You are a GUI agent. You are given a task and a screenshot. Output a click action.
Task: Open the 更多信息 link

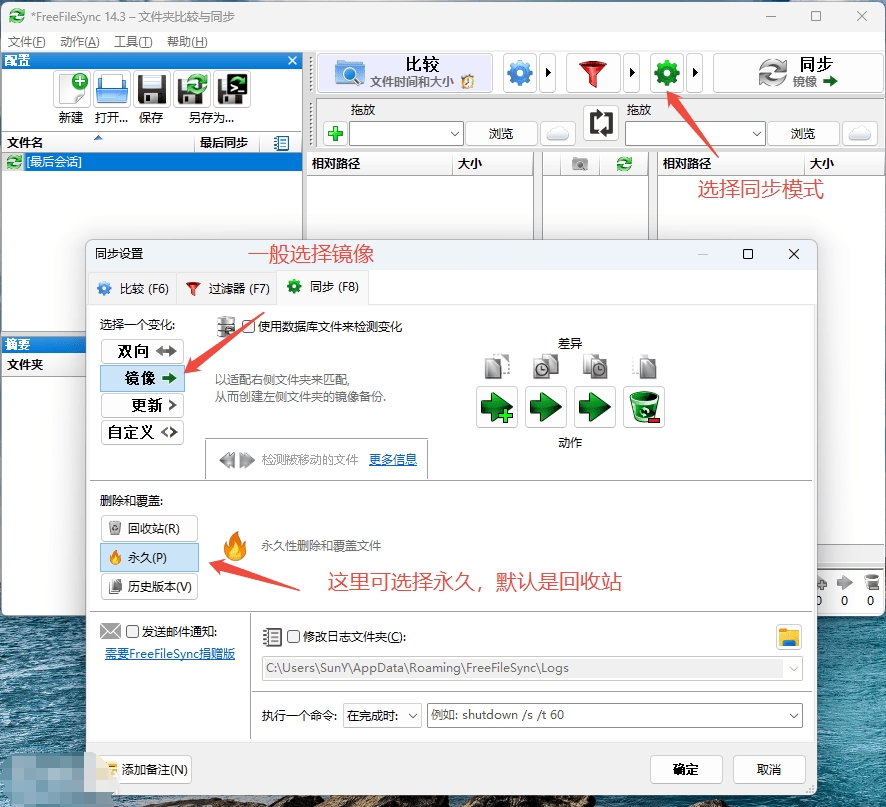click(x=393, y=460)
